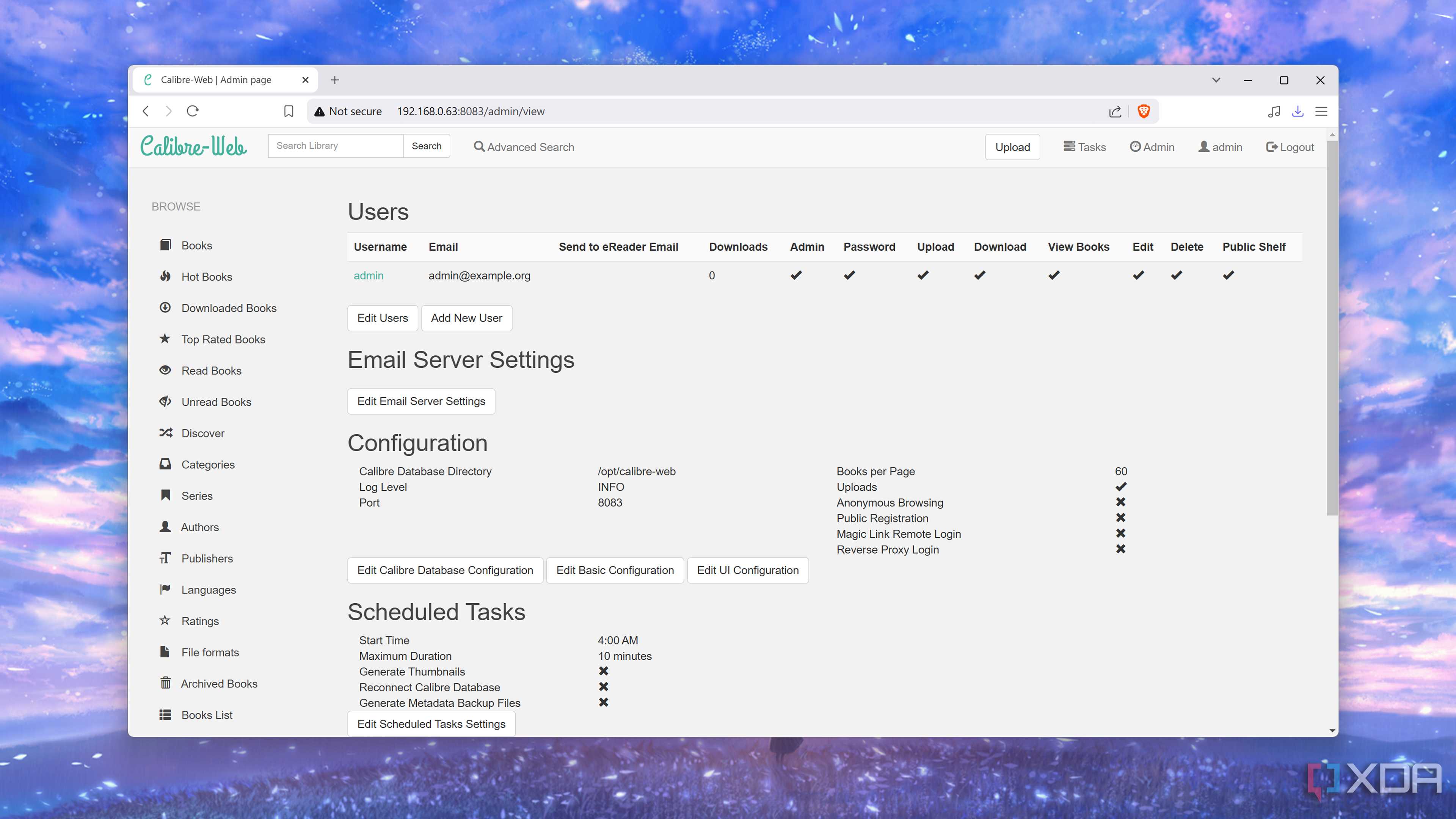Click Edit Scheduled Tasks Settings button
This screenshot has width=1456, height=819.
(x=431, y=724)
